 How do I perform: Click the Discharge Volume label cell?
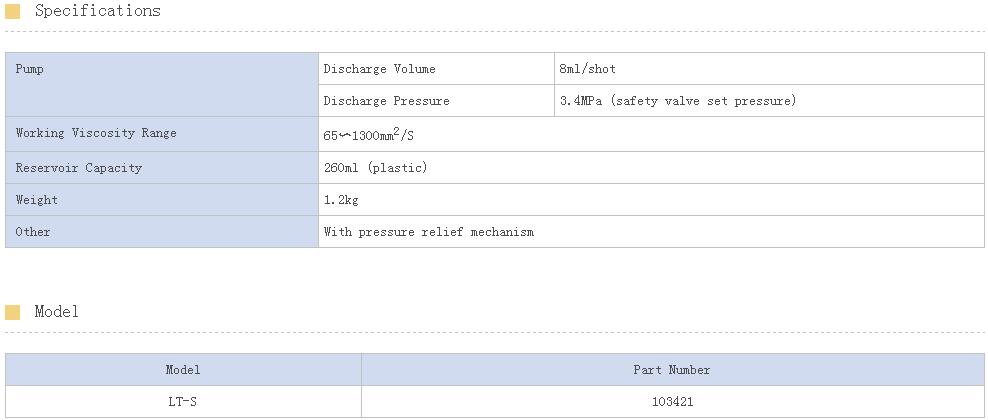point(436,69)
